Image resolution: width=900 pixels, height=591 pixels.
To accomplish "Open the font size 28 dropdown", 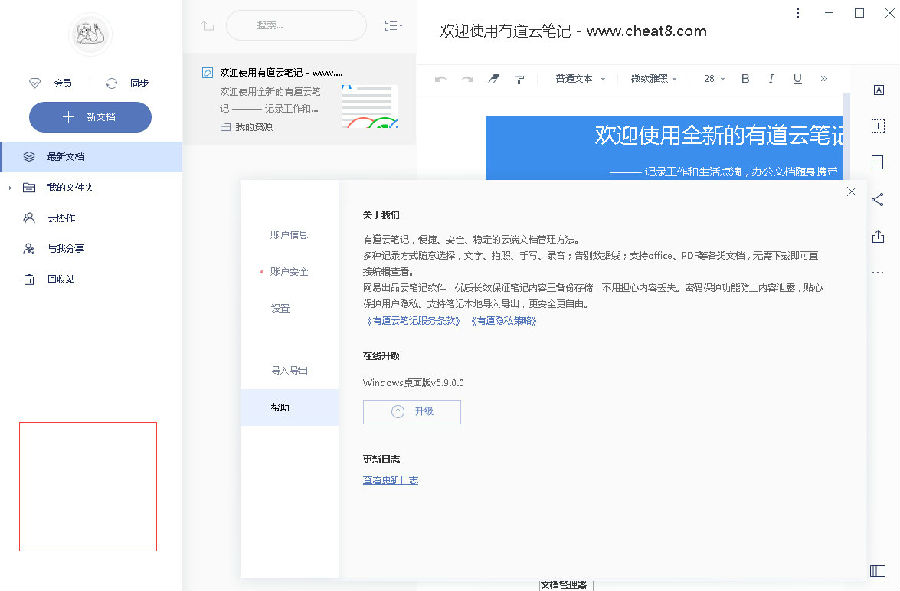I will pos(715,79).
